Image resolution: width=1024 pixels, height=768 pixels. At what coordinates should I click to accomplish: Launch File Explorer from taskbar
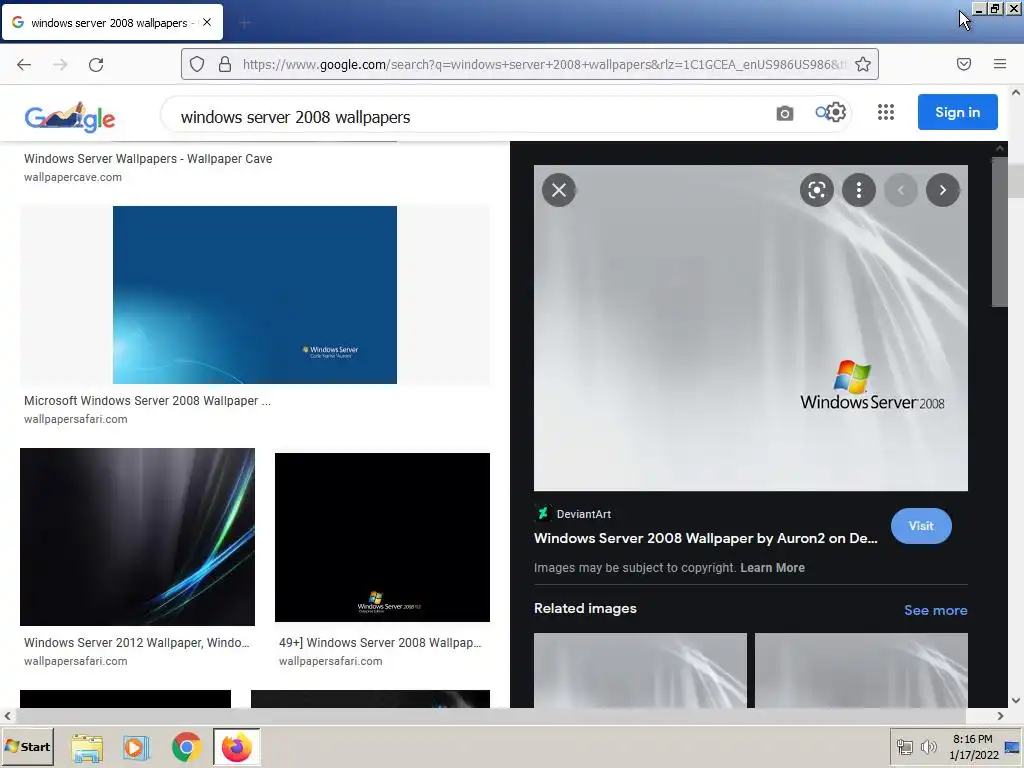tap(87, 747)
